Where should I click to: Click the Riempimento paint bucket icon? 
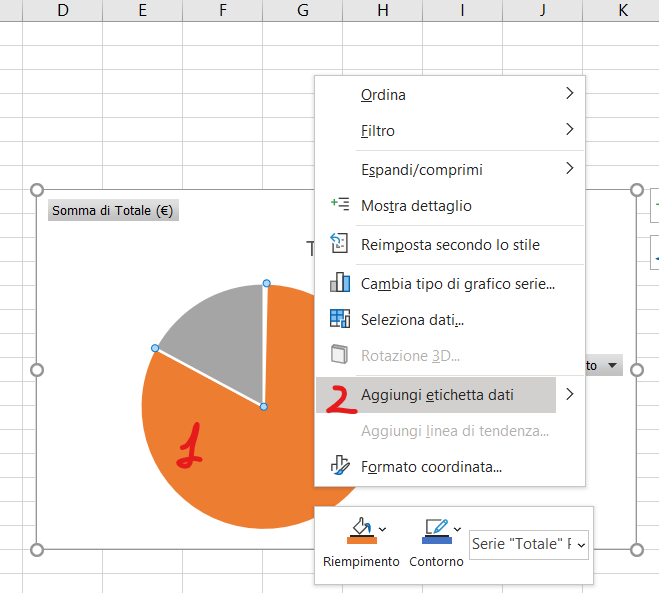point(361,531)
